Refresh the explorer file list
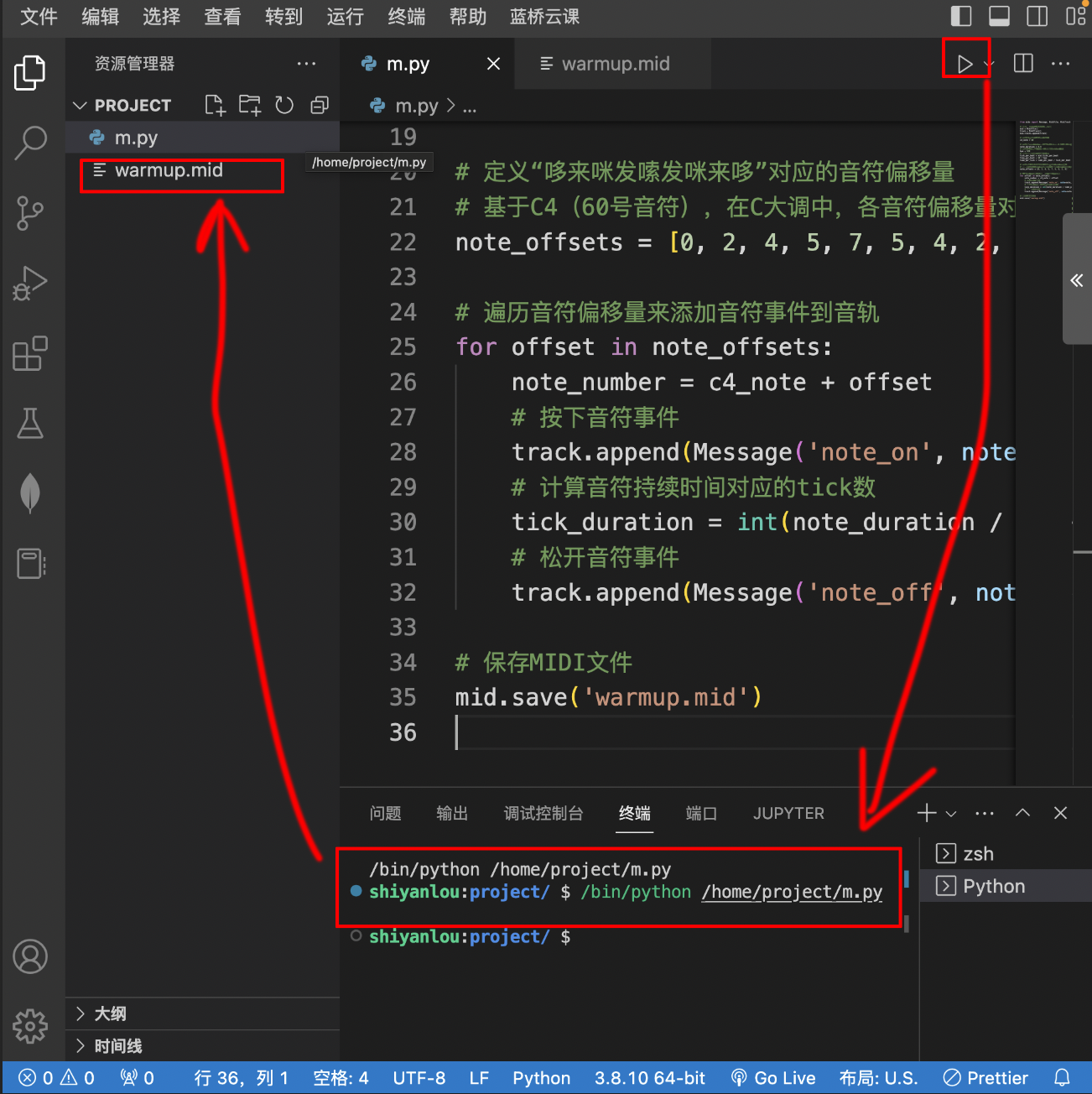Screen dimensions: 1092x1094 point(284,105)
